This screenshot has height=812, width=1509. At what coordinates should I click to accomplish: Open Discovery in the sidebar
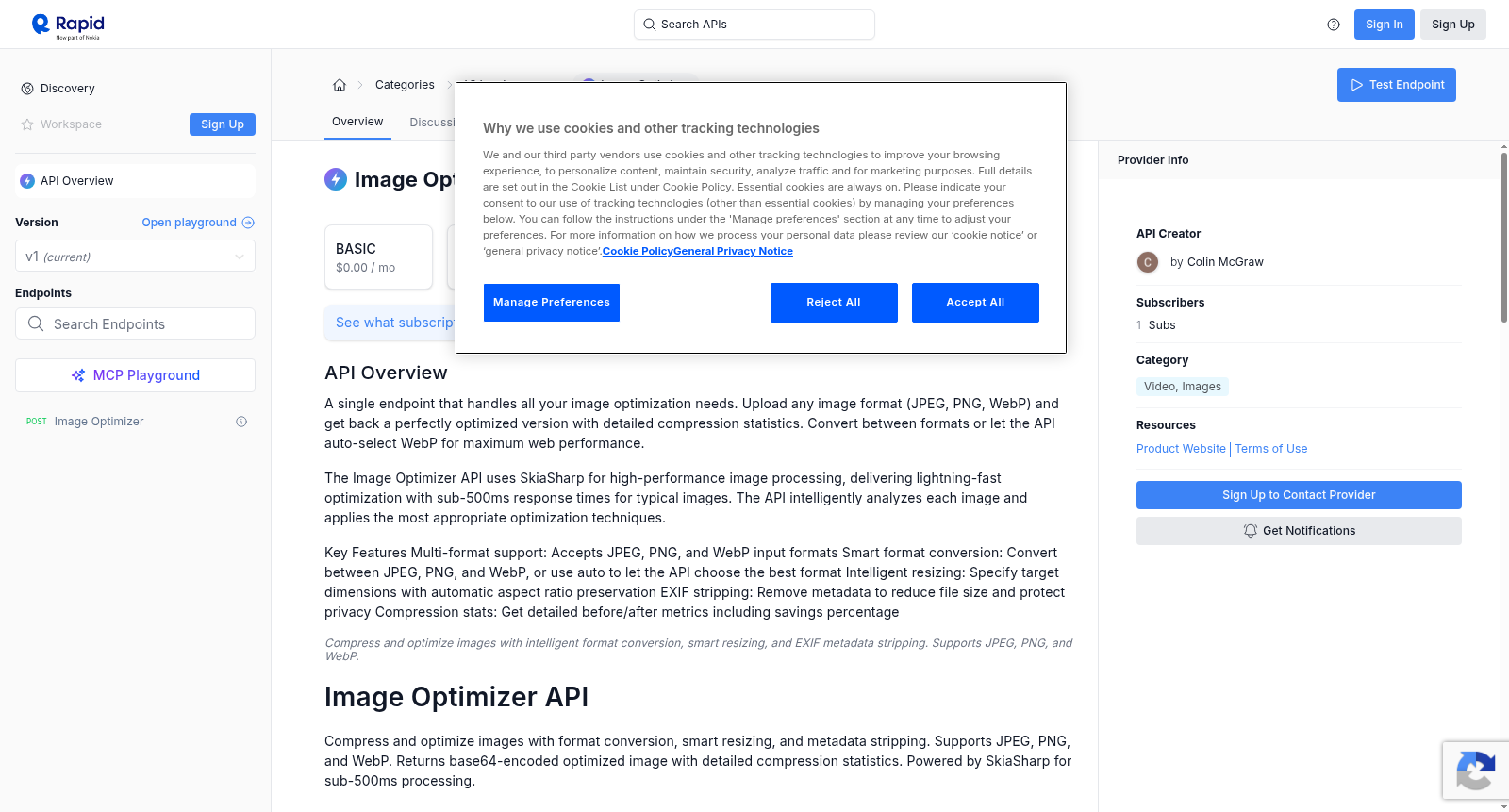(x=68, y=89)
